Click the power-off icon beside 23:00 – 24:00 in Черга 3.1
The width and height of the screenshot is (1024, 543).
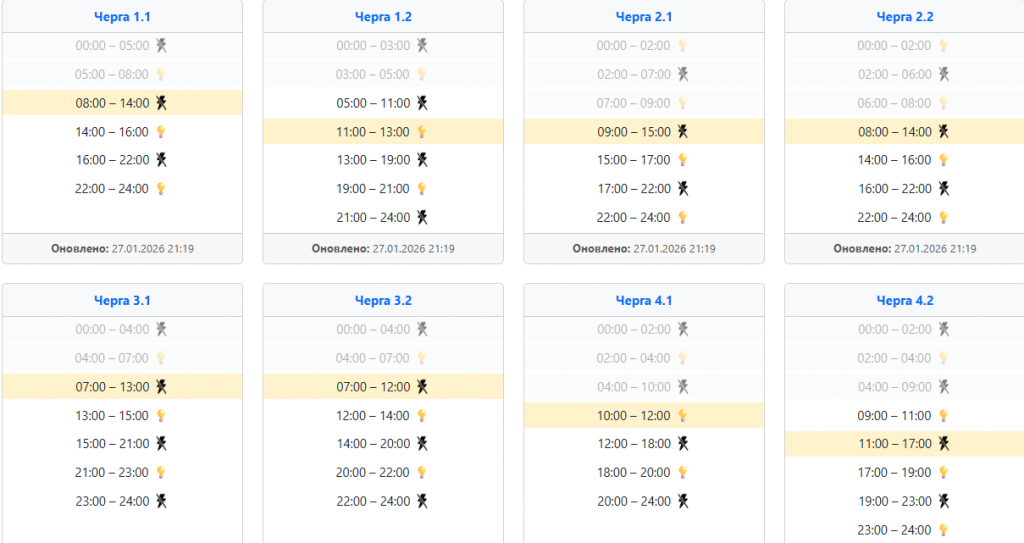point(160,501)
